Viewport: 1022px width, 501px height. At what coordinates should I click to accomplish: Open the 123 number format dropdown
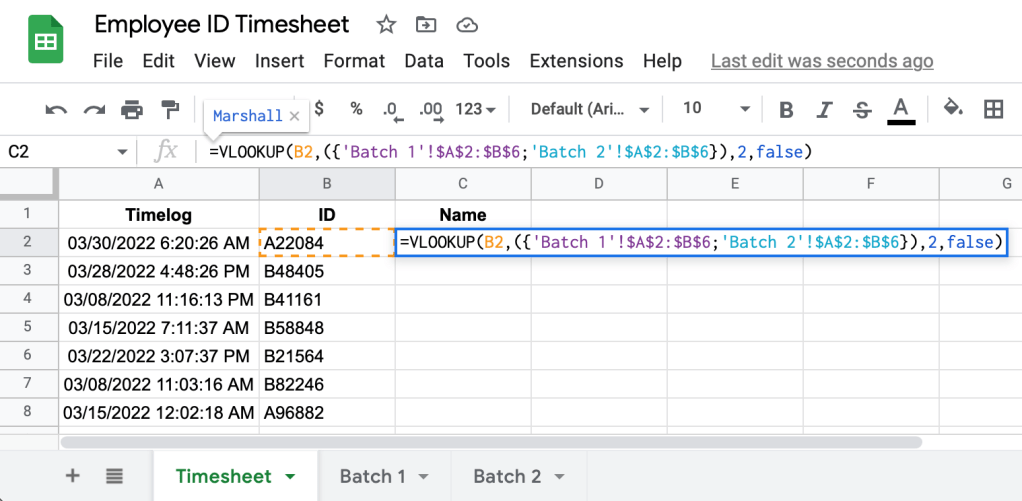pos(476,109)
